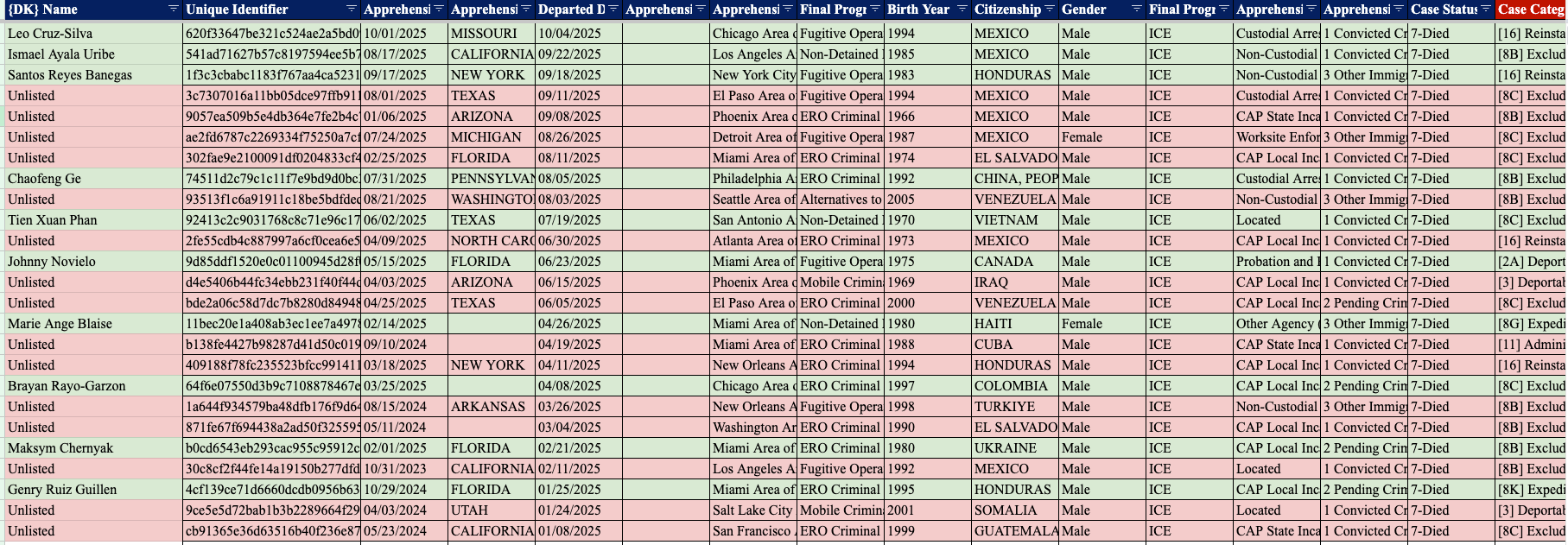Select birth year cell 2005
This screenshot has width=1568, height=545.
928,200
